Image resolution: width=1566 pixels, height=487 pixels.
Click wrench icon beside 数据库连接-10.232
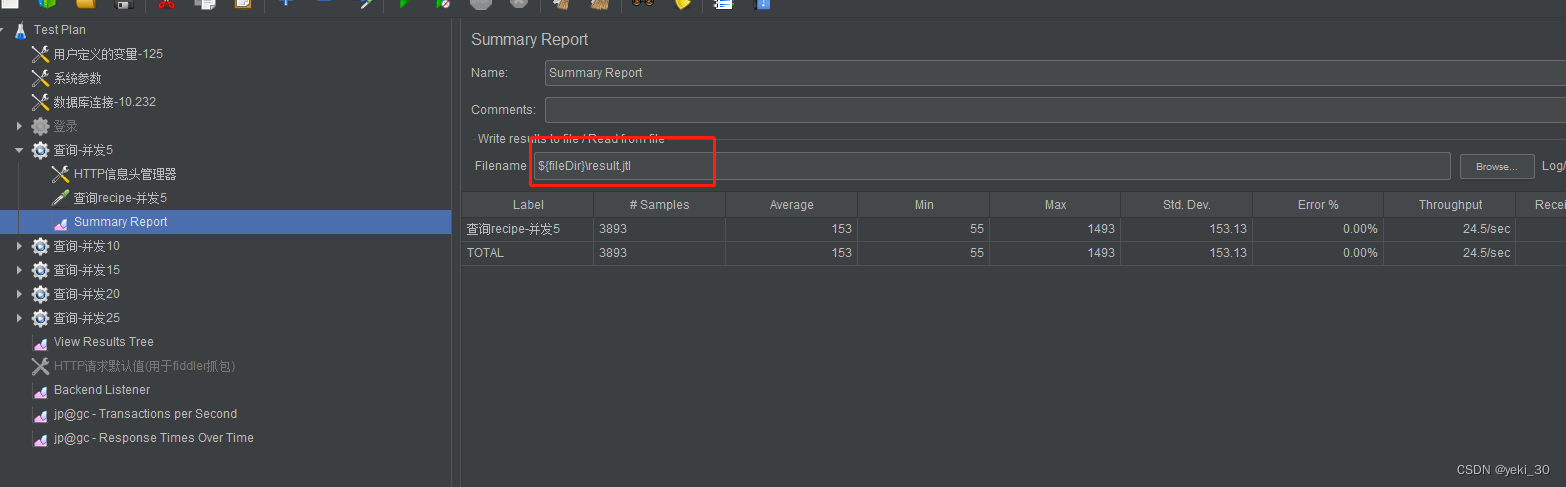tap(40, 102)
